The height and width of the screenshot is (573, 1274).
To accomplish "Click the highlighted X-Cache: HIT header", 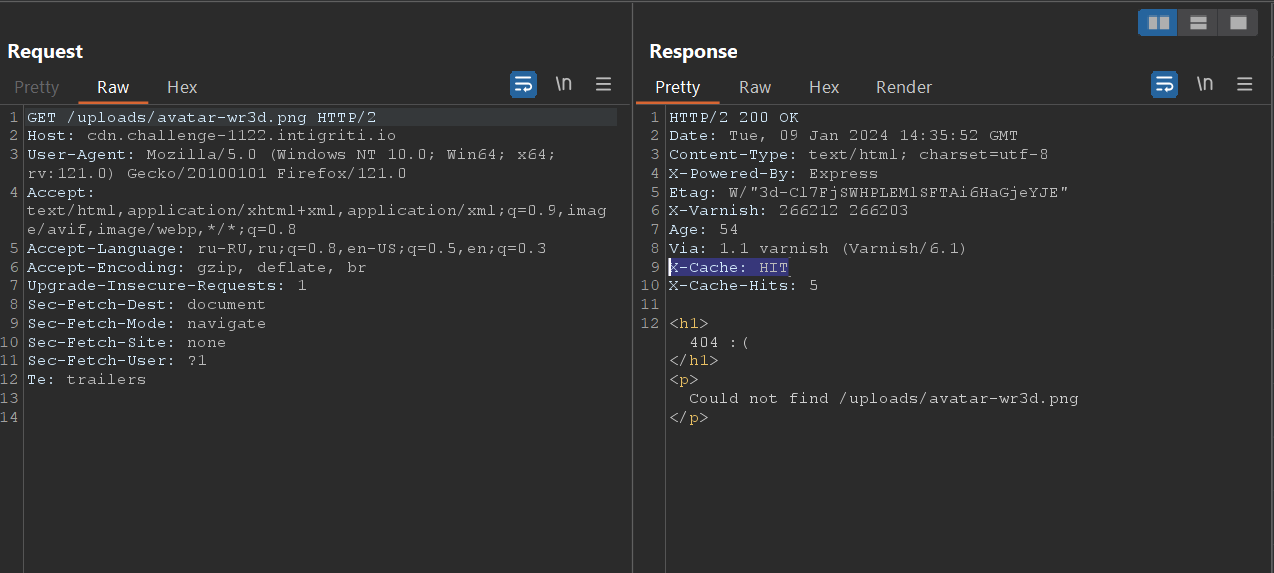I will pos(729,267).
